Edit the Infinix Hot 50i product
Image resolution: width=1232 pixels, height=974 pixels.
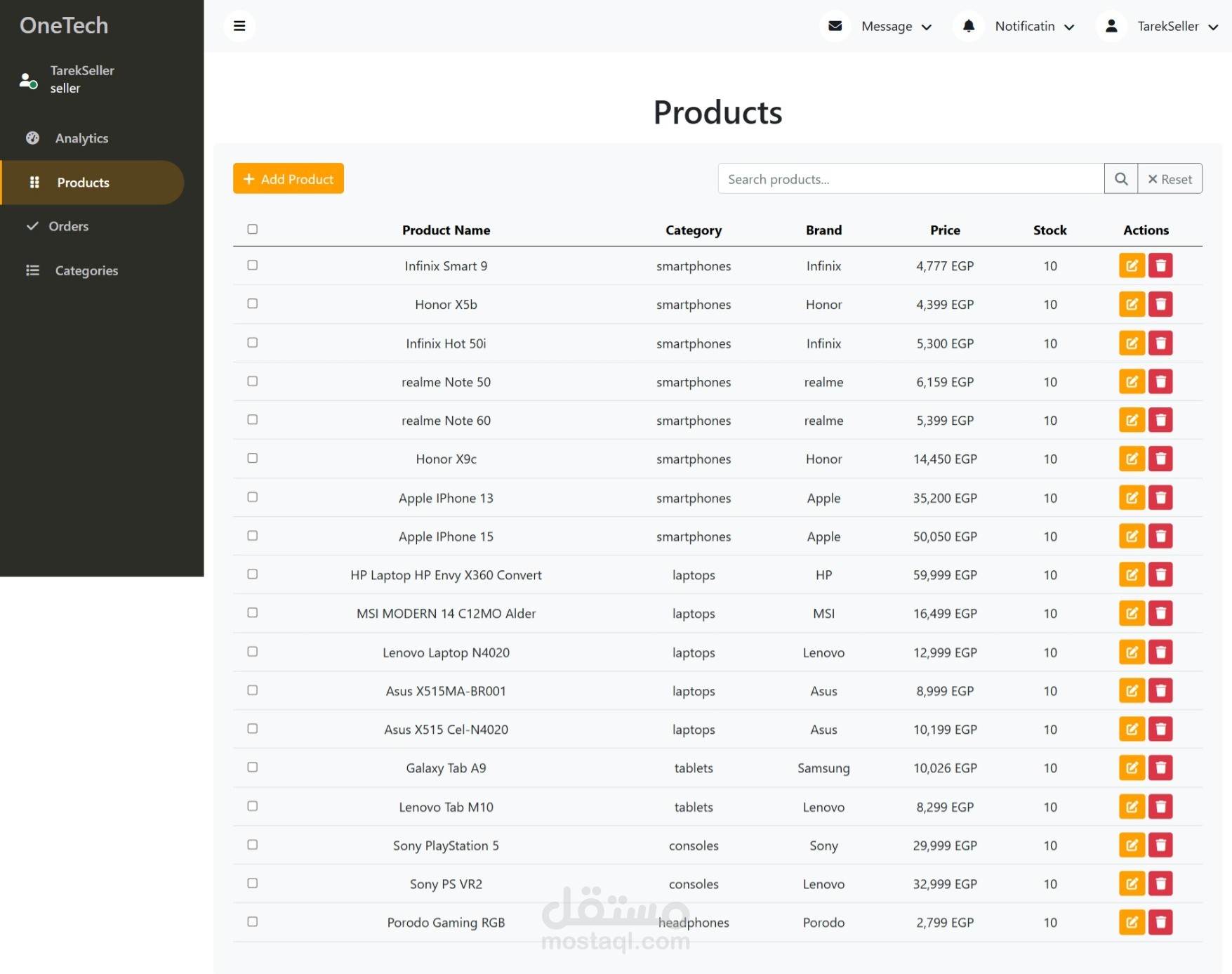[x=1132, y=343]
